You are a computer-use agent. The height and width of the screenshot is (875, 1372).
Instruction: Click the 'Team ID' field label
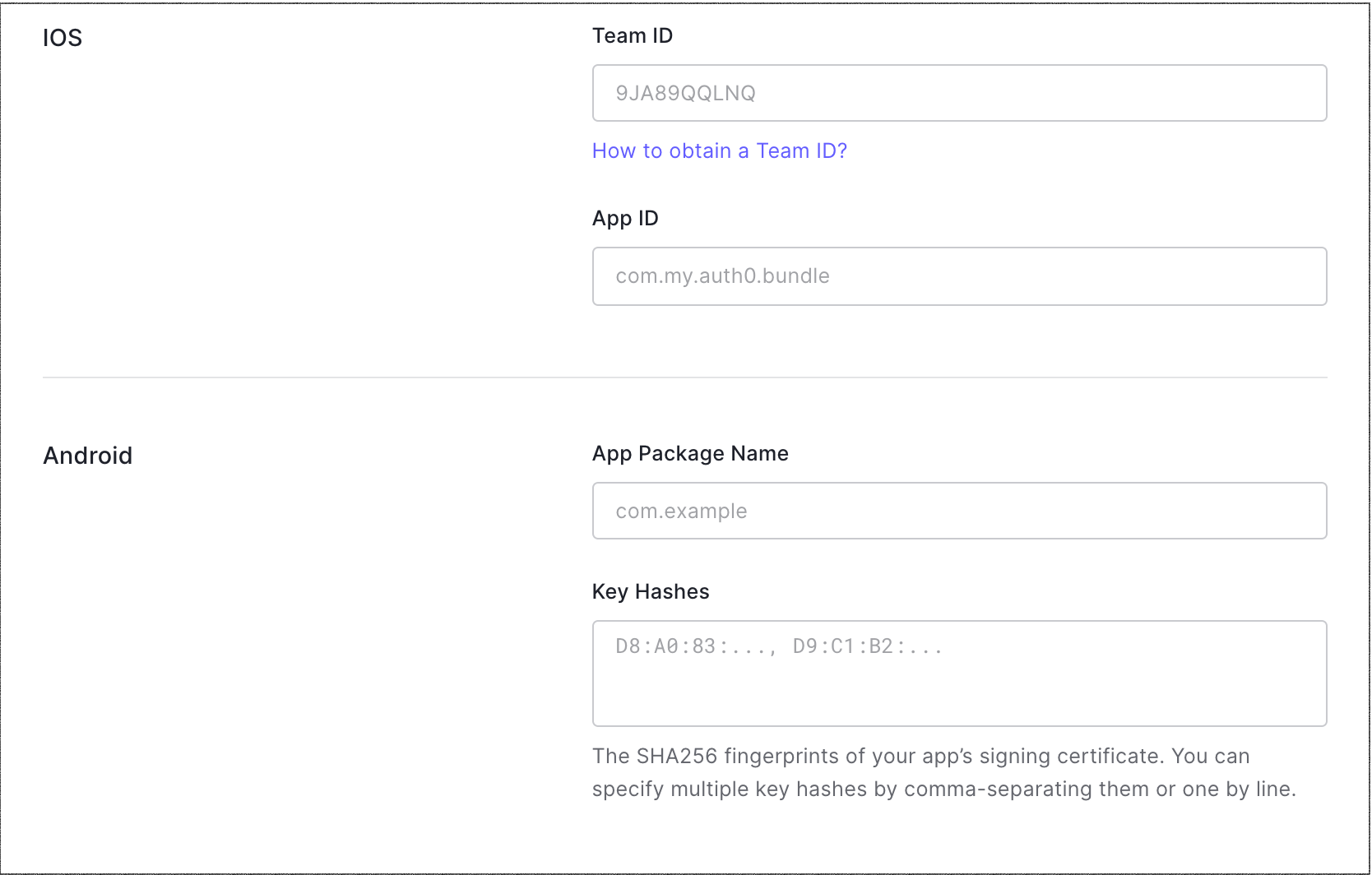click(632, 36)
